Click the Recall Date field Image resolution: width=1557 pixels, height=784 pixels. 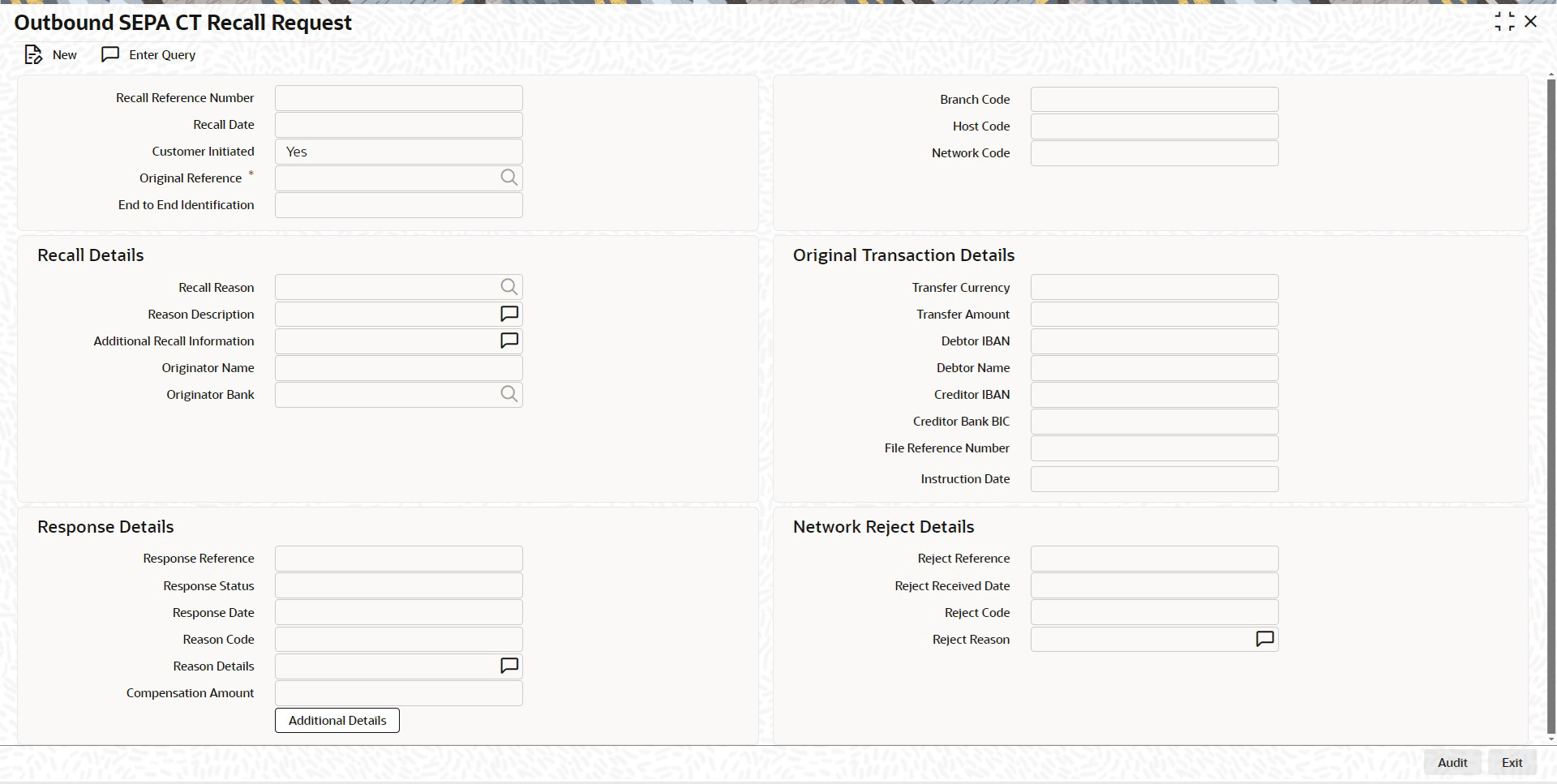click(x=399, y=125)
